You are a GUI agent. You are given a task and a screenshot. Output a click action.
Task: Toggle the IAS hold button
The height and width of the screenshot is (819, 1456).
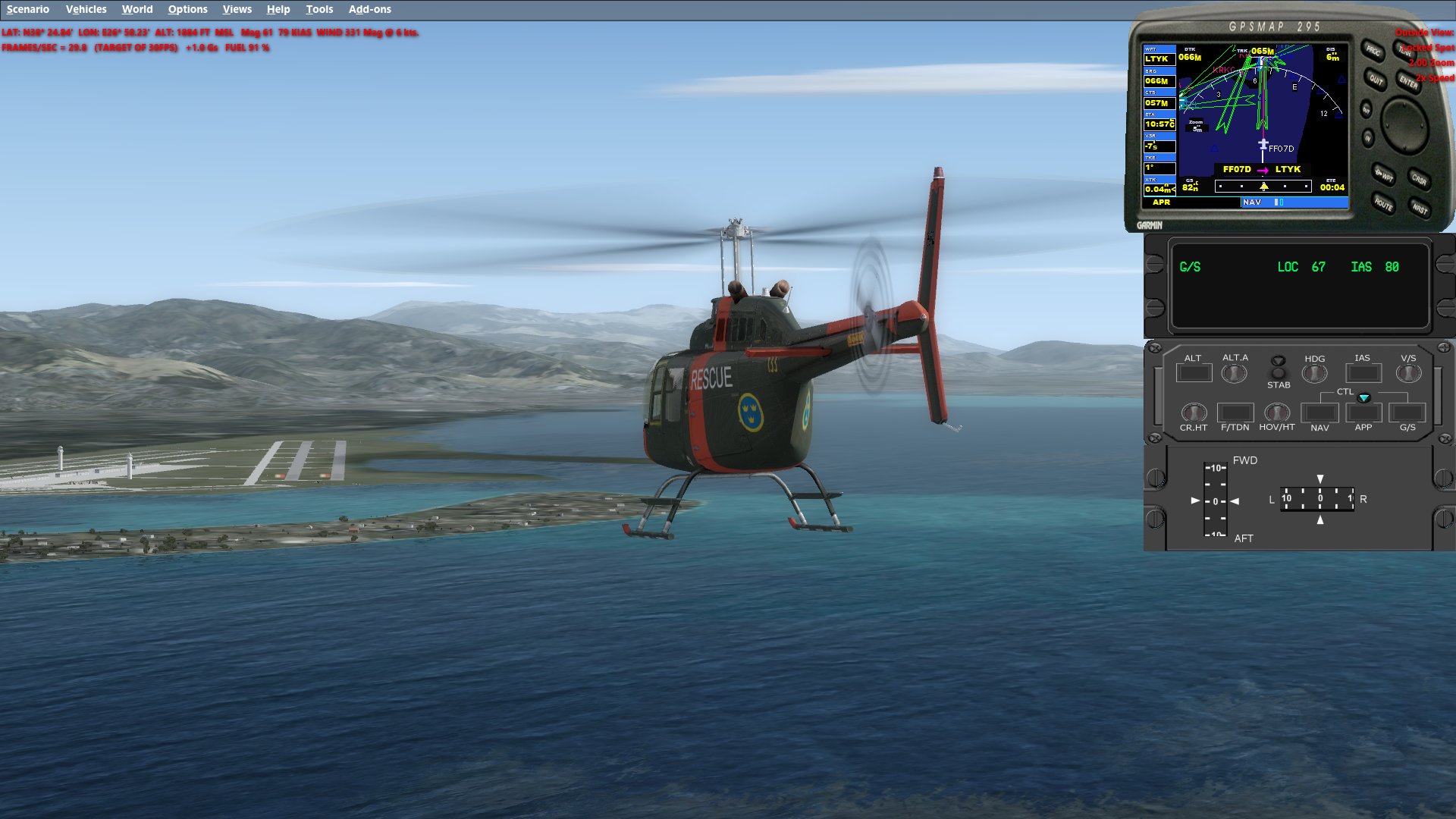tap(1363, 373)
